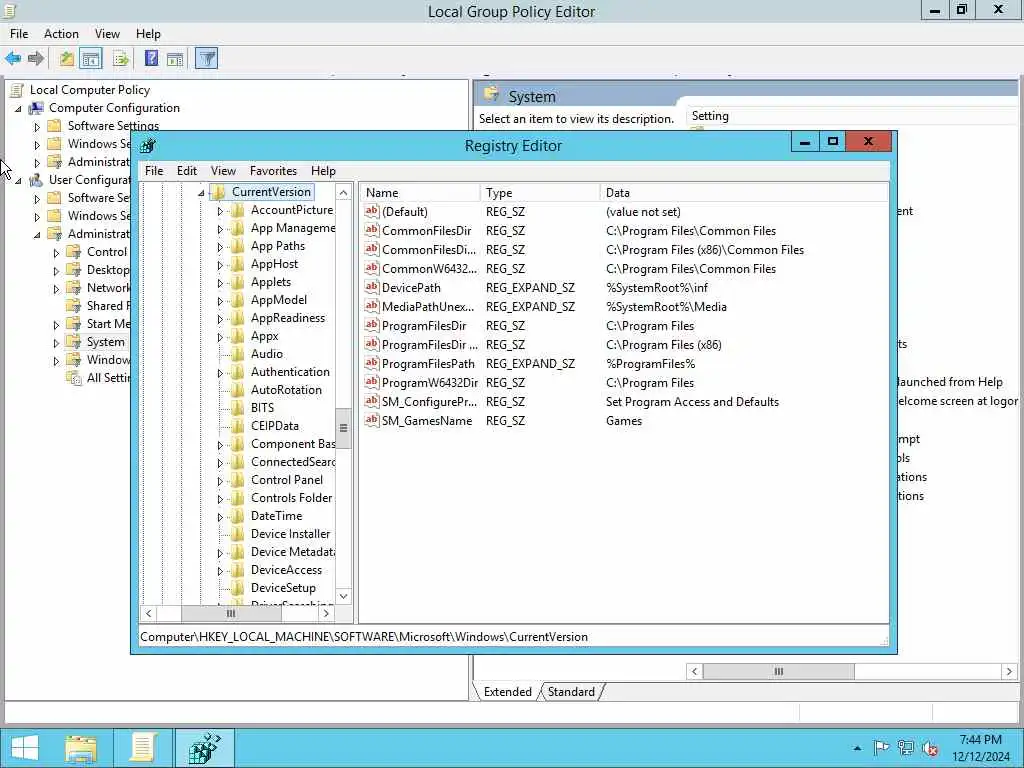
Task: Click the Group Policy horizontal scrollbar thumb
Action: pyautogui.click(x=778, y=671)
